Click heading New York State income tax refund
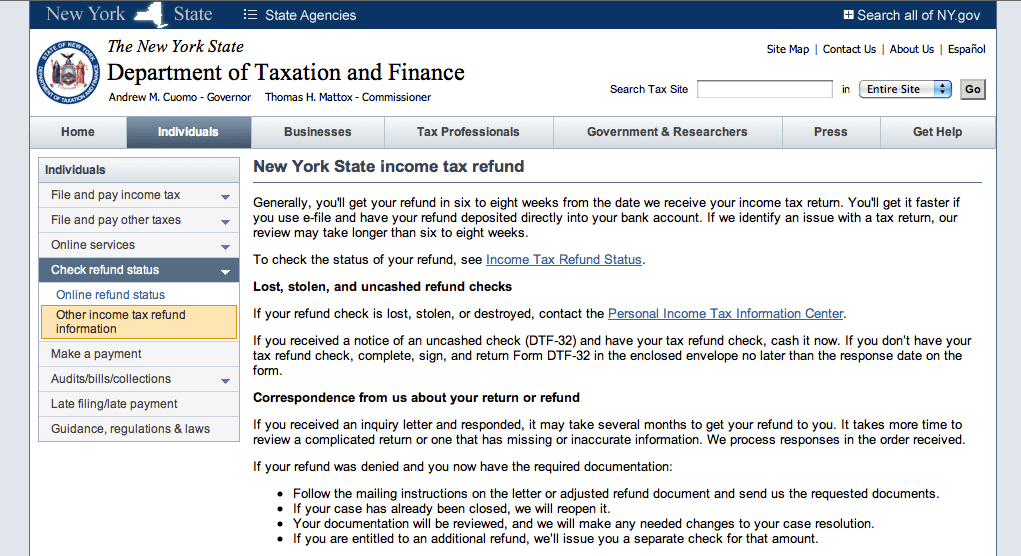Image resolution: width=1021 pixels, height=556 pixels. pos(389,167)
